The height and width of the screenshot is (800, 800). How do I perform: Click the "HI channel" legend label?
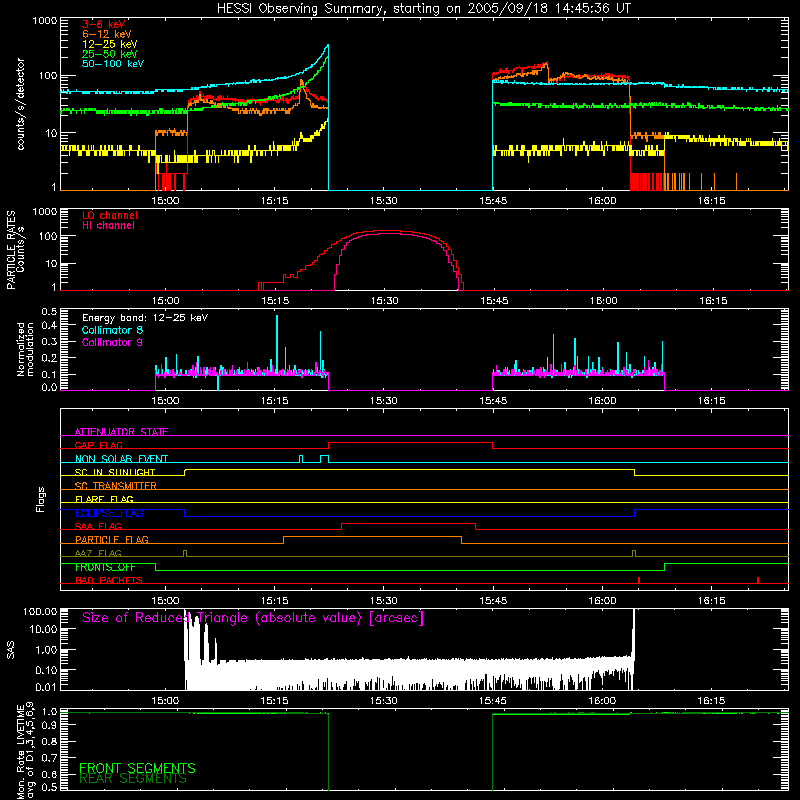pyautogui.click(x=109, y=226)
